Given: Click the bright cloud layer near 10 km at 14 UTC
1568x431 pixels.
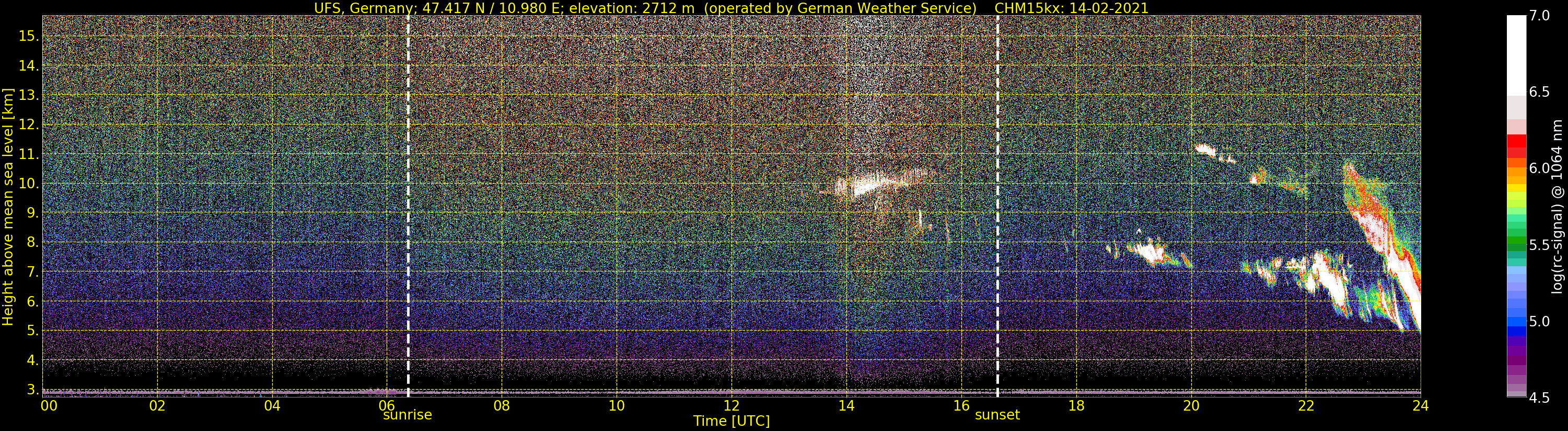Looking at the screenshot, I should [x=877, y=185].
